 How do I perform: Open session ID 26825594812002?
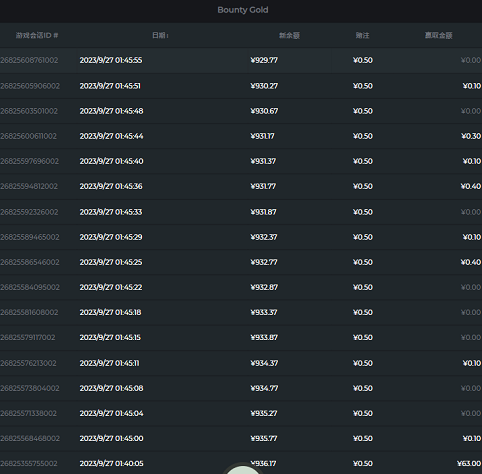pyautogui.click(x=29, y=186)
